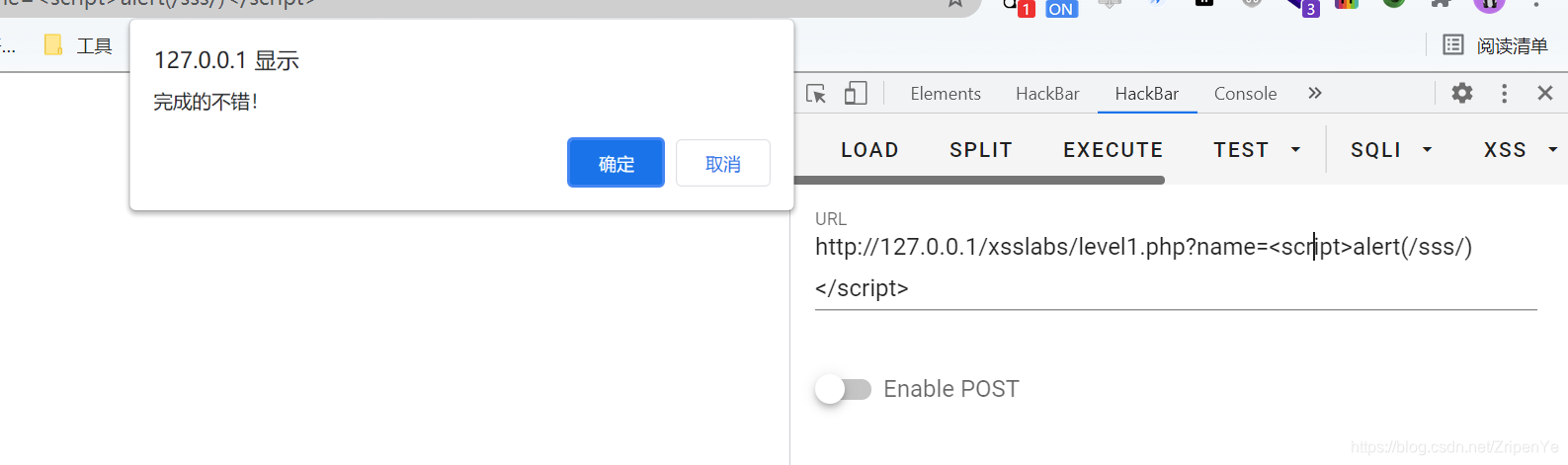Expand the TEST dropdown arrow
This screenshot has height=465, width=1568.
1295,150
